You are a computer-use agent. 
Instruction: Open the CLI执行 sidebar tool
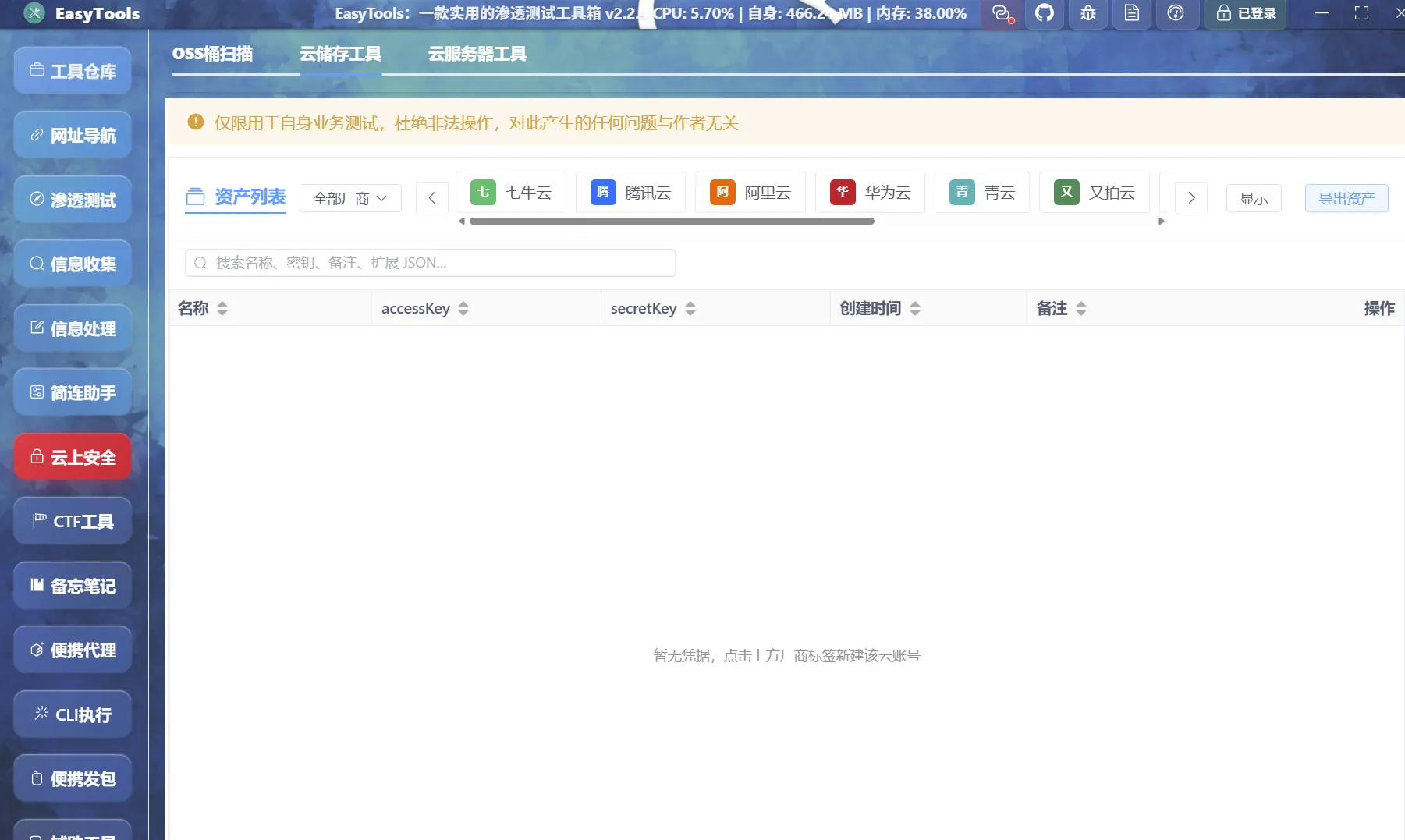[73, 714]
